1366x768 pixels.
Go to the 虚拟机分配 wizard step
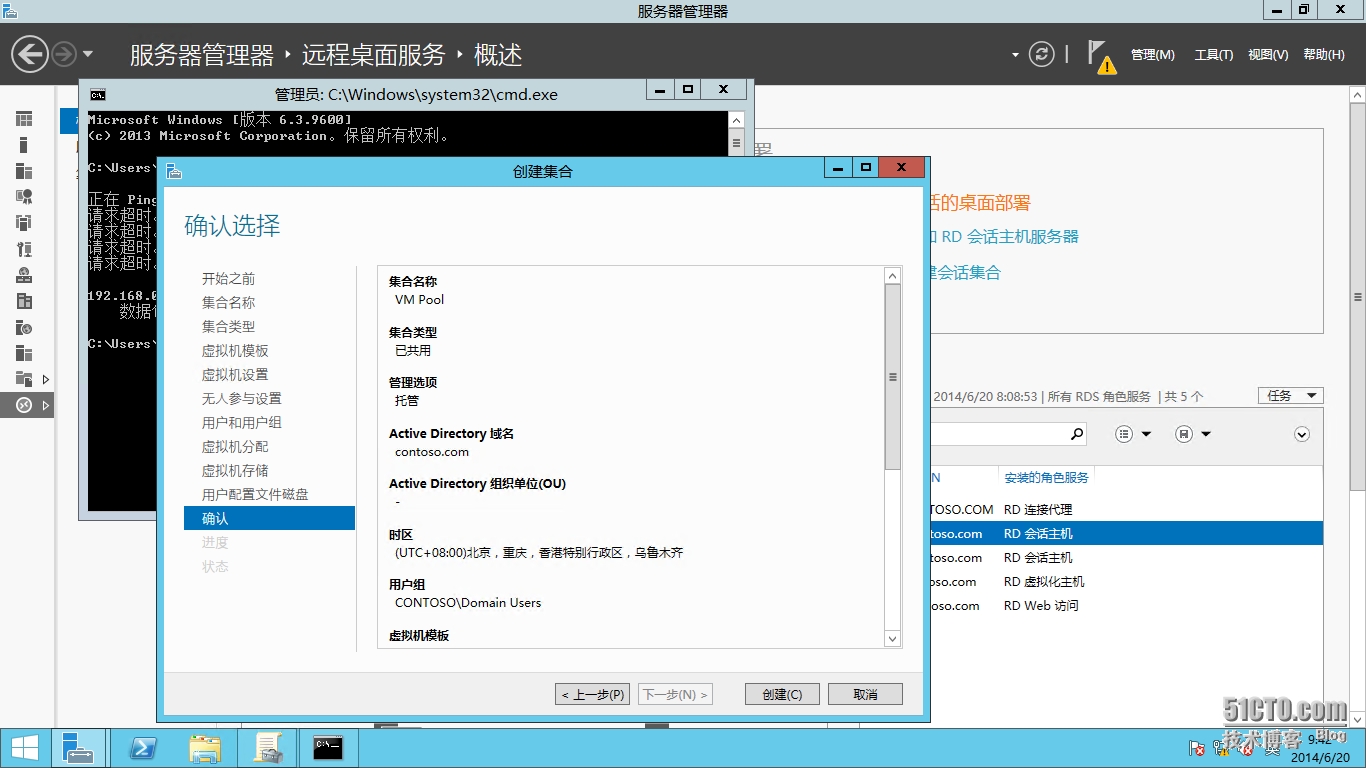point(235,447)
